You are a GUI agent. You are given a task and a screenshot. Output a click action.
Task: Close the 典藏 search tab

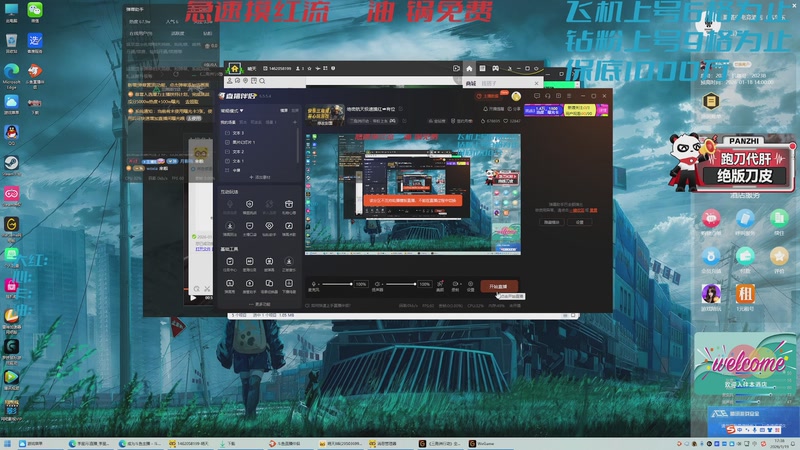click(x=536, y=83)
